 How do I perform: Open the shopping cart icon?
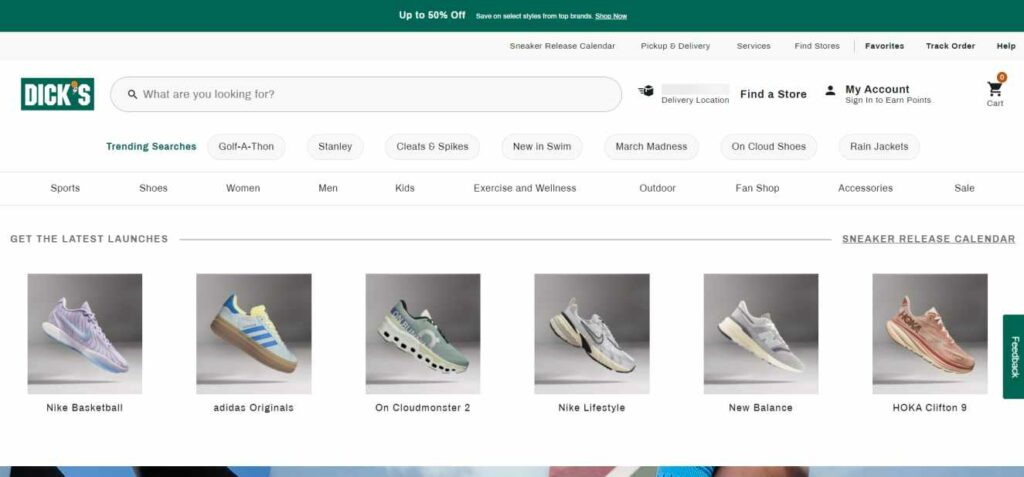pos(995,90)
